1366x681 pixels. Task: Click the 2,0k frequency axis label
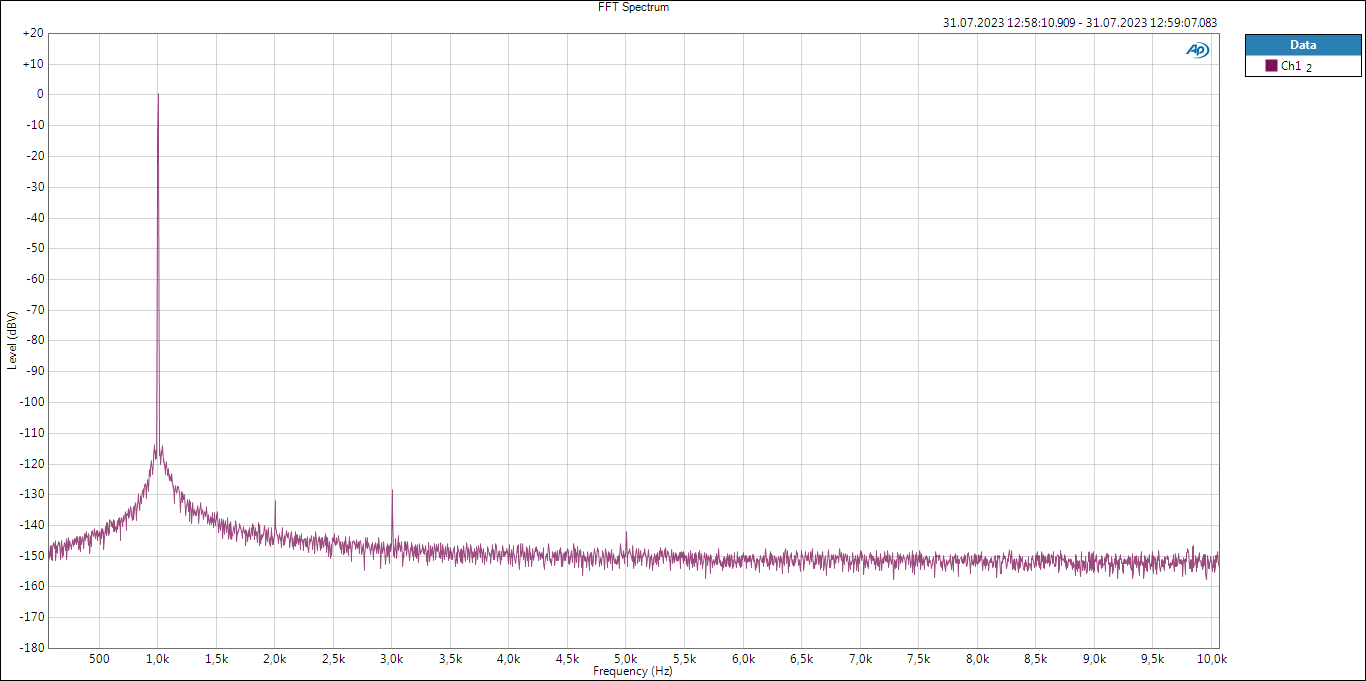point(275,659)
